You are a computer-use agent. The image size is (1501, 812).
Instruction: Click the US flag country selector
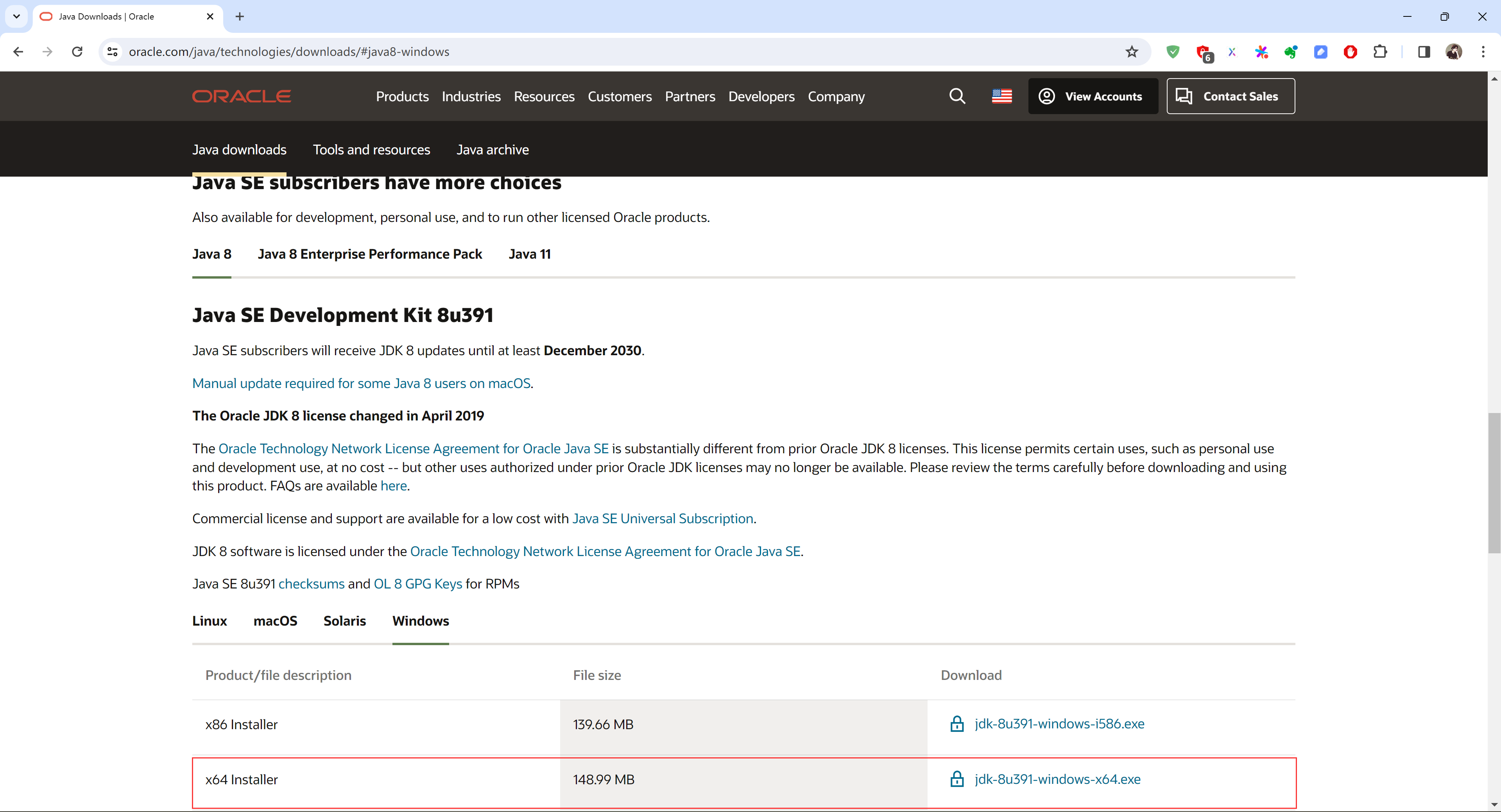[x=1001, y=96]
